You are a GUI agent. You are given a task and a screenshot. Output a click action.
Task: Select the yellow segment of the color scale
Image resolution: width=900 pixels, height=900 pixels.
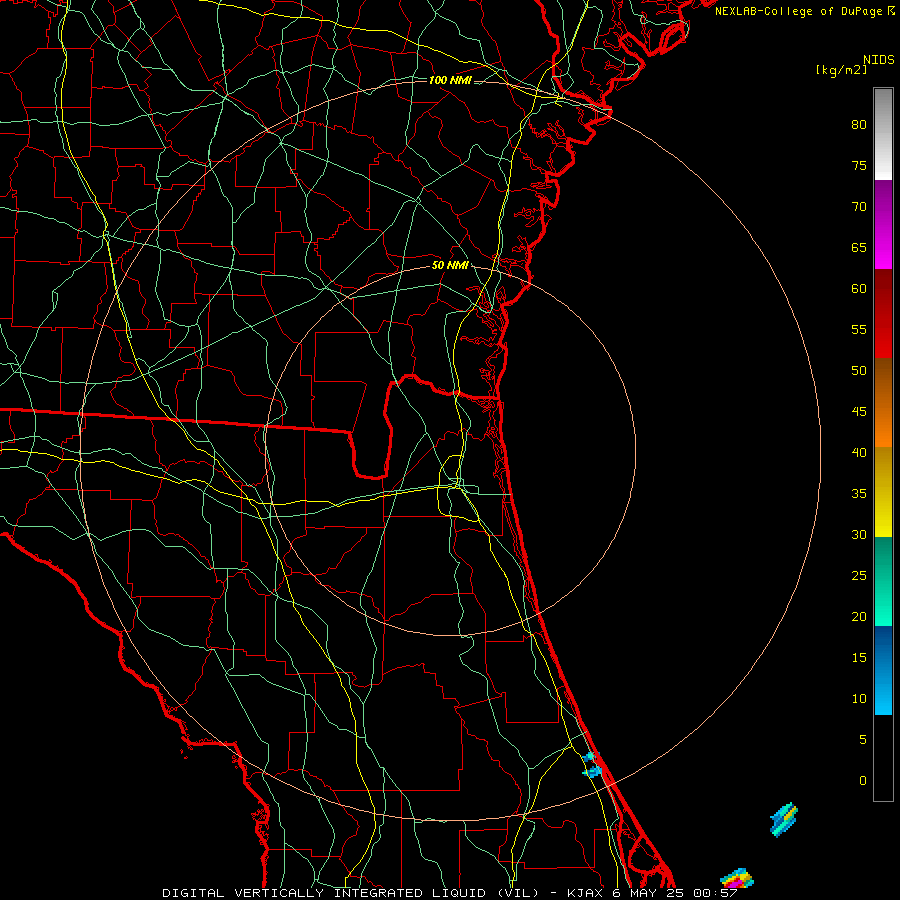pyautogui.click(x=883, y=492)
